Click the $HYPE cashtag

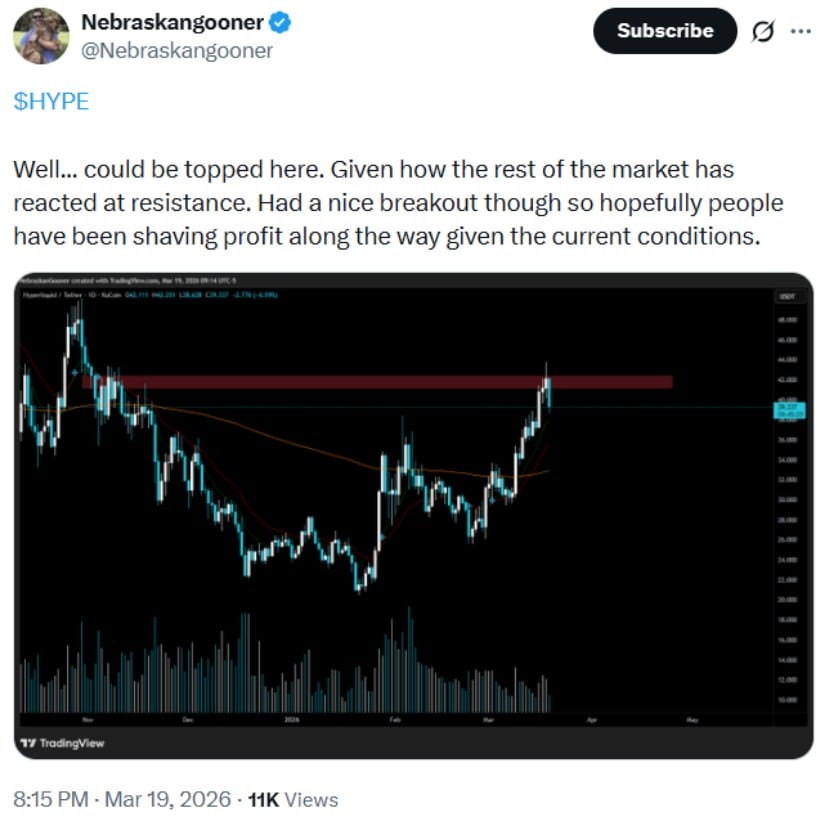[51, 102]
